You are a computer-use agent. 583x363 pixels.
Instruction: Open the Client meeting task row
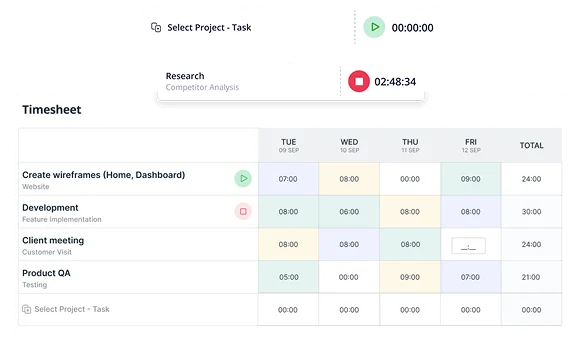point(138,244)
